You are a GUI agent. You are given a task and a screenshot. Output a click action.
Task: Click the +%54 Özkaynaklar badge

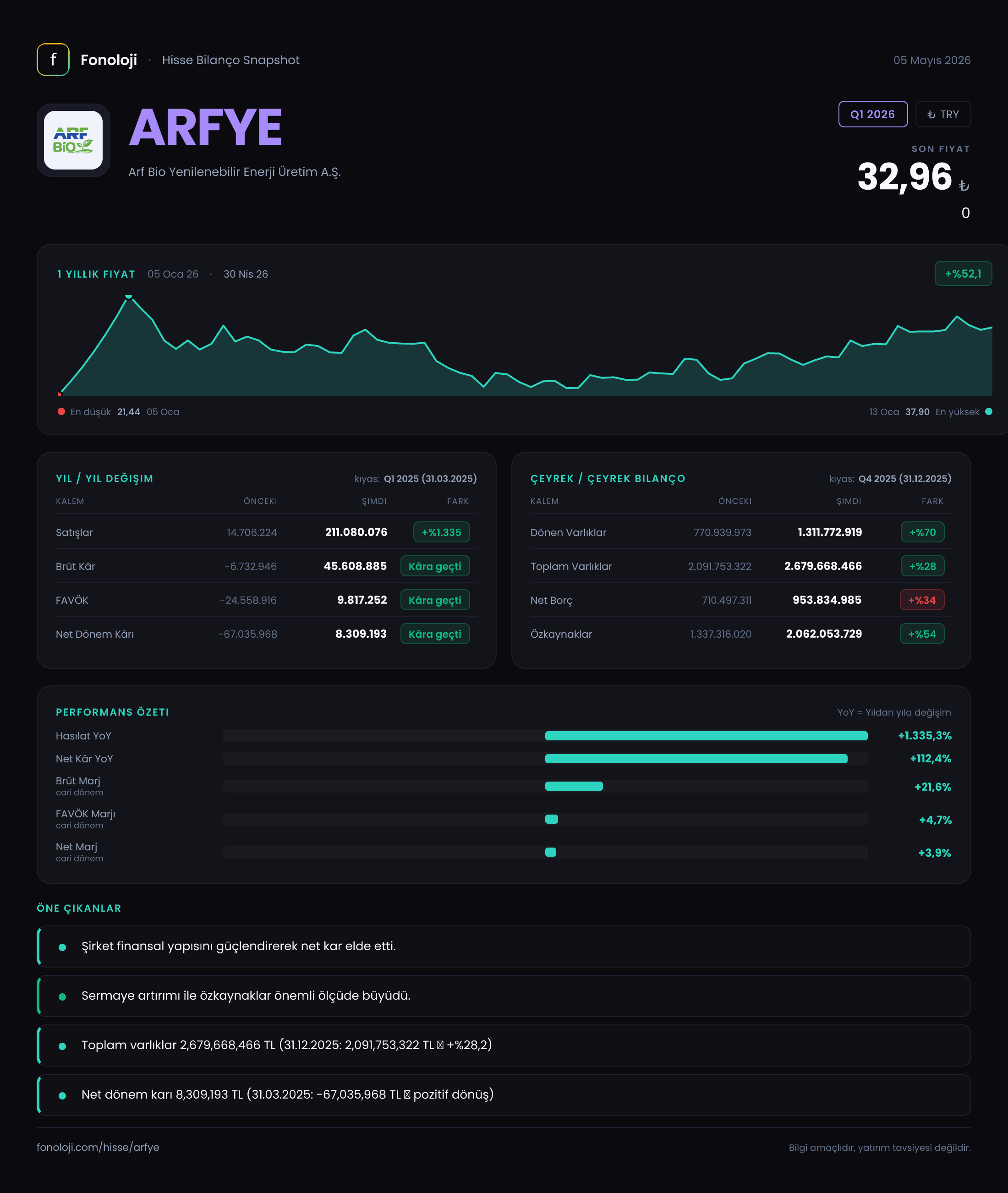click(x=922, y=634)
